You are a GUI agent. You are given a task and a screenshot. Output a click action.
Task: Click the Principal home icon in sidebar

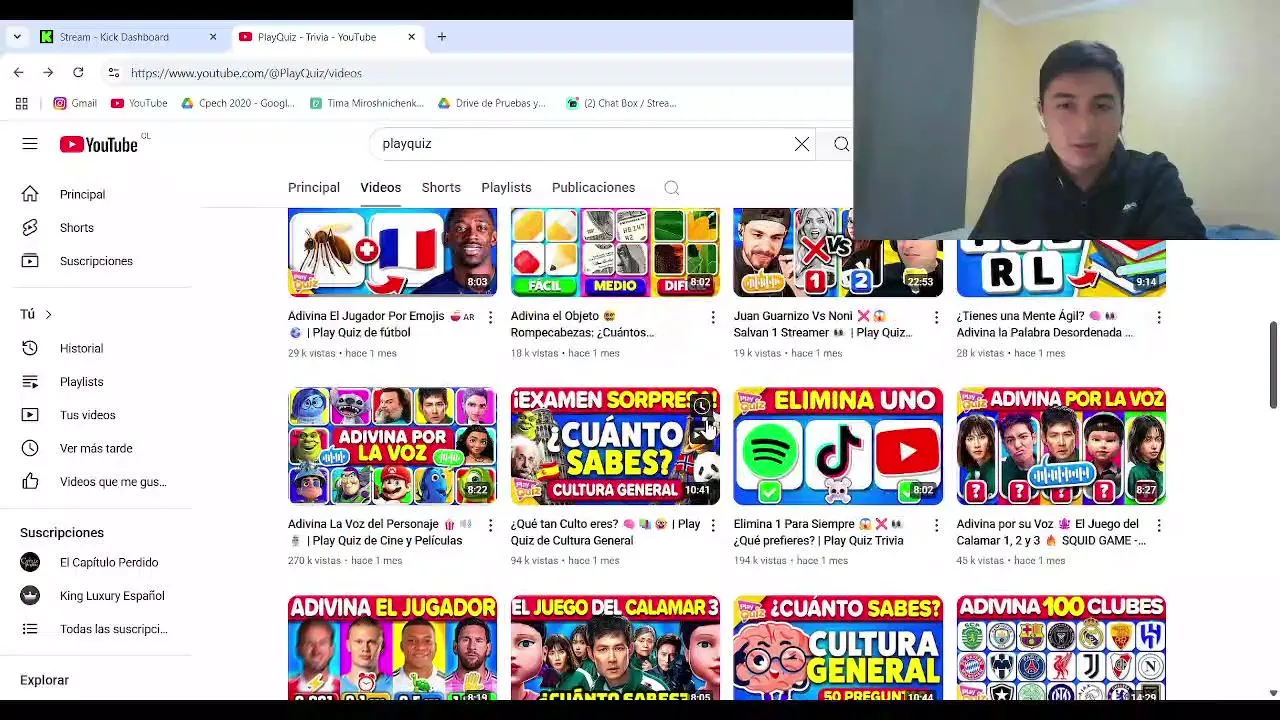(x=30, y=194)
